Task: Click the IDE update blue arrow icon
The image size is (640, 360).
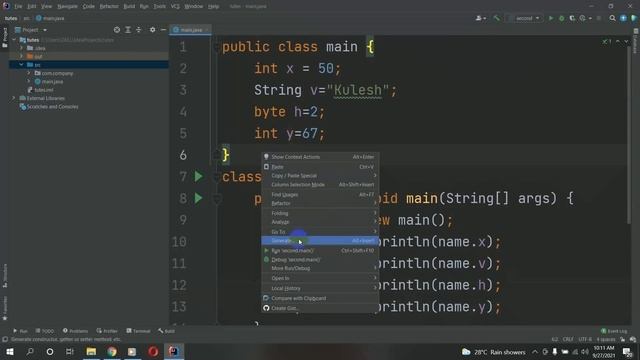Action: point(623,18)
